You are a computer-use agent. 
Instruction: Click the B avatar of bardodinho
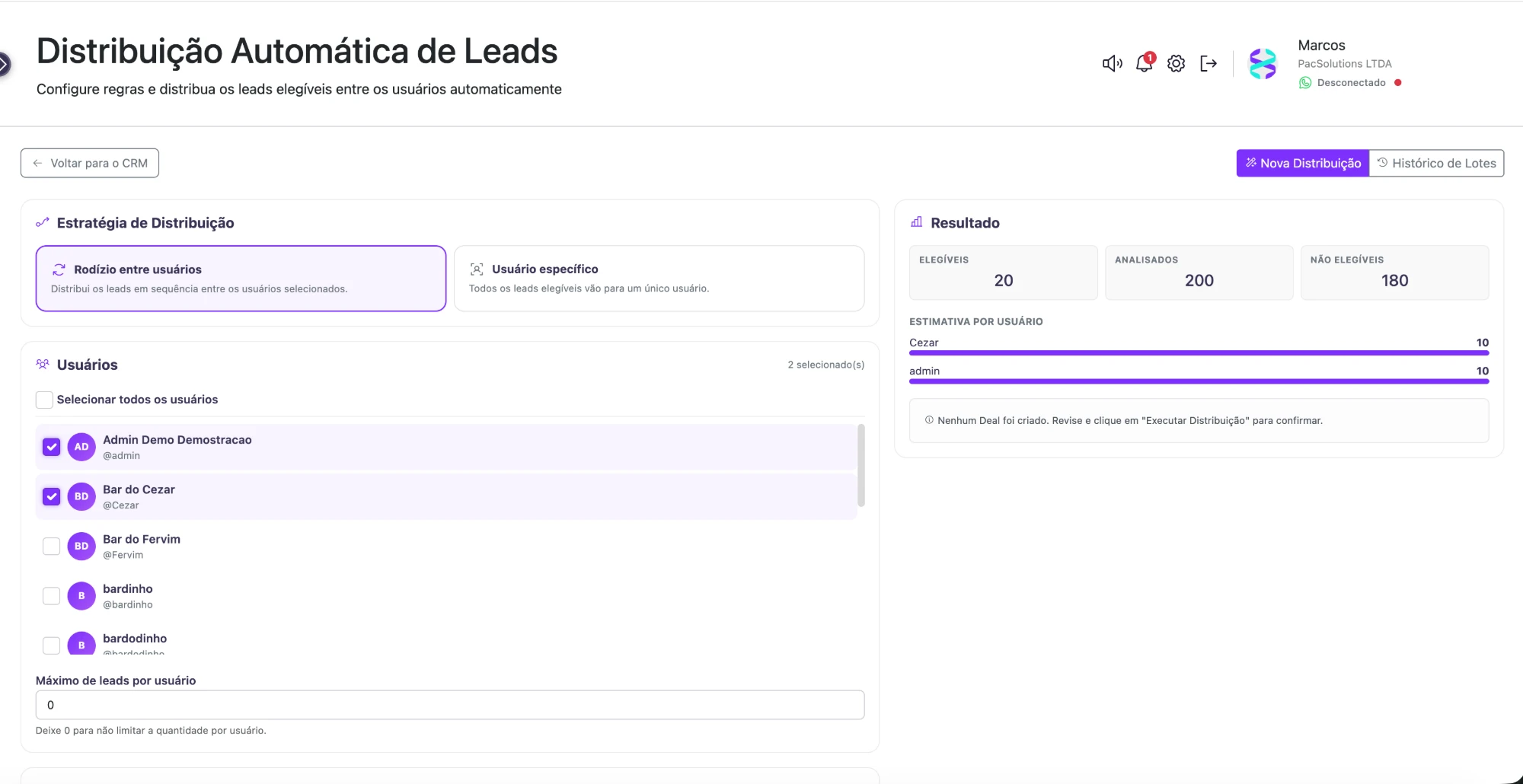click(x=81, y=643)
